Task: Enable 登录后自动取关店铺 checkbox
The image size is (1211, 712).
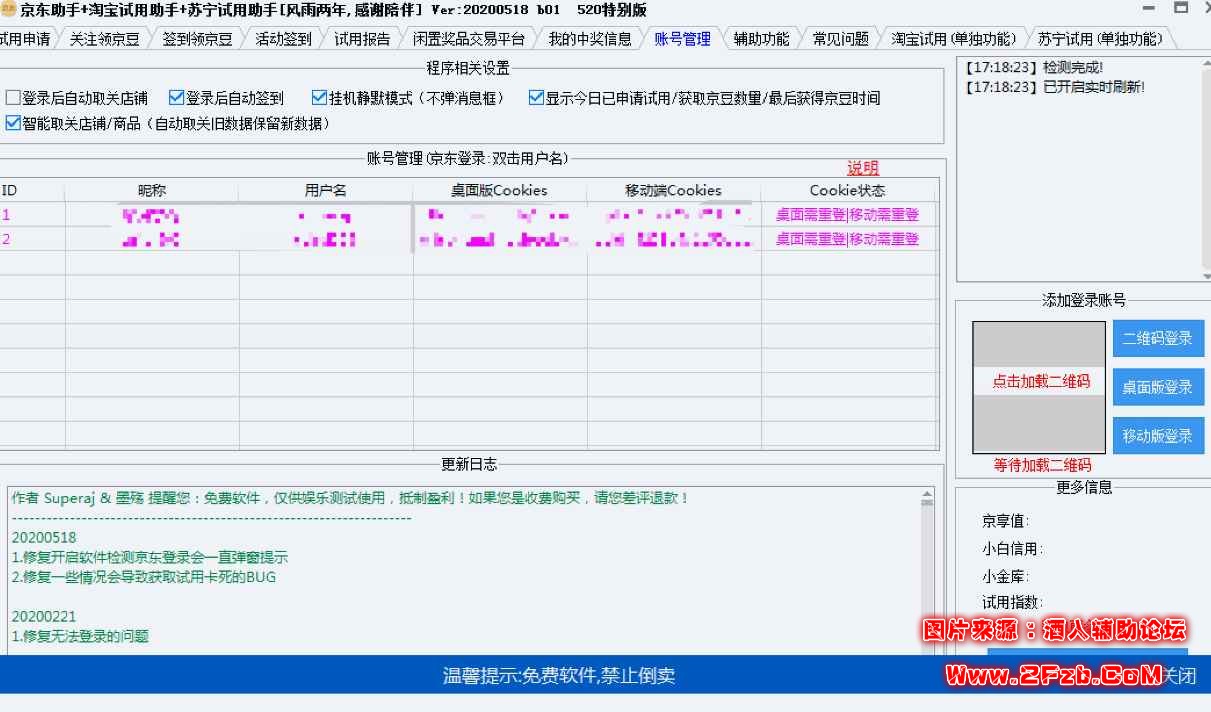Action: (x=13, y=98)
